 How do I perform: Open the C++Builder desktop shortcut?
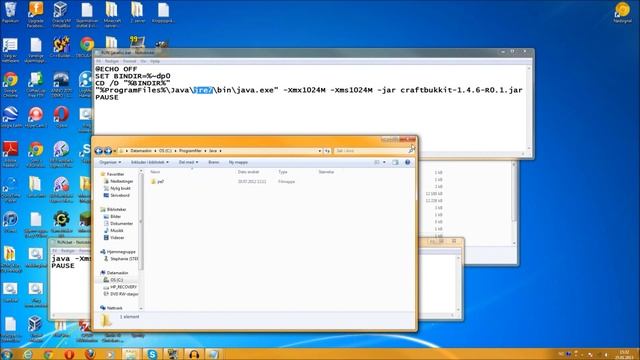(61, 47)
